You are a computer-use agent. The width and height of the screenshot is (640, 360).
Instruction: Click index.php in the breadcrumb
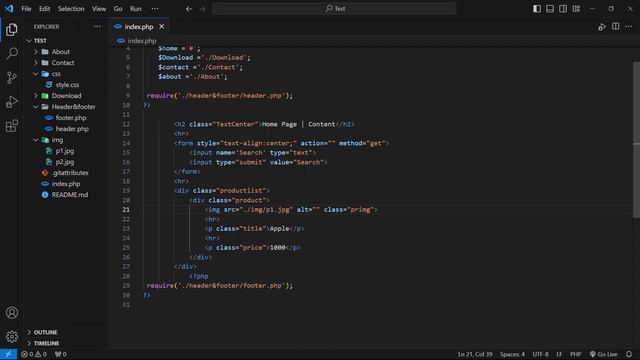click(x=142, y=41)
